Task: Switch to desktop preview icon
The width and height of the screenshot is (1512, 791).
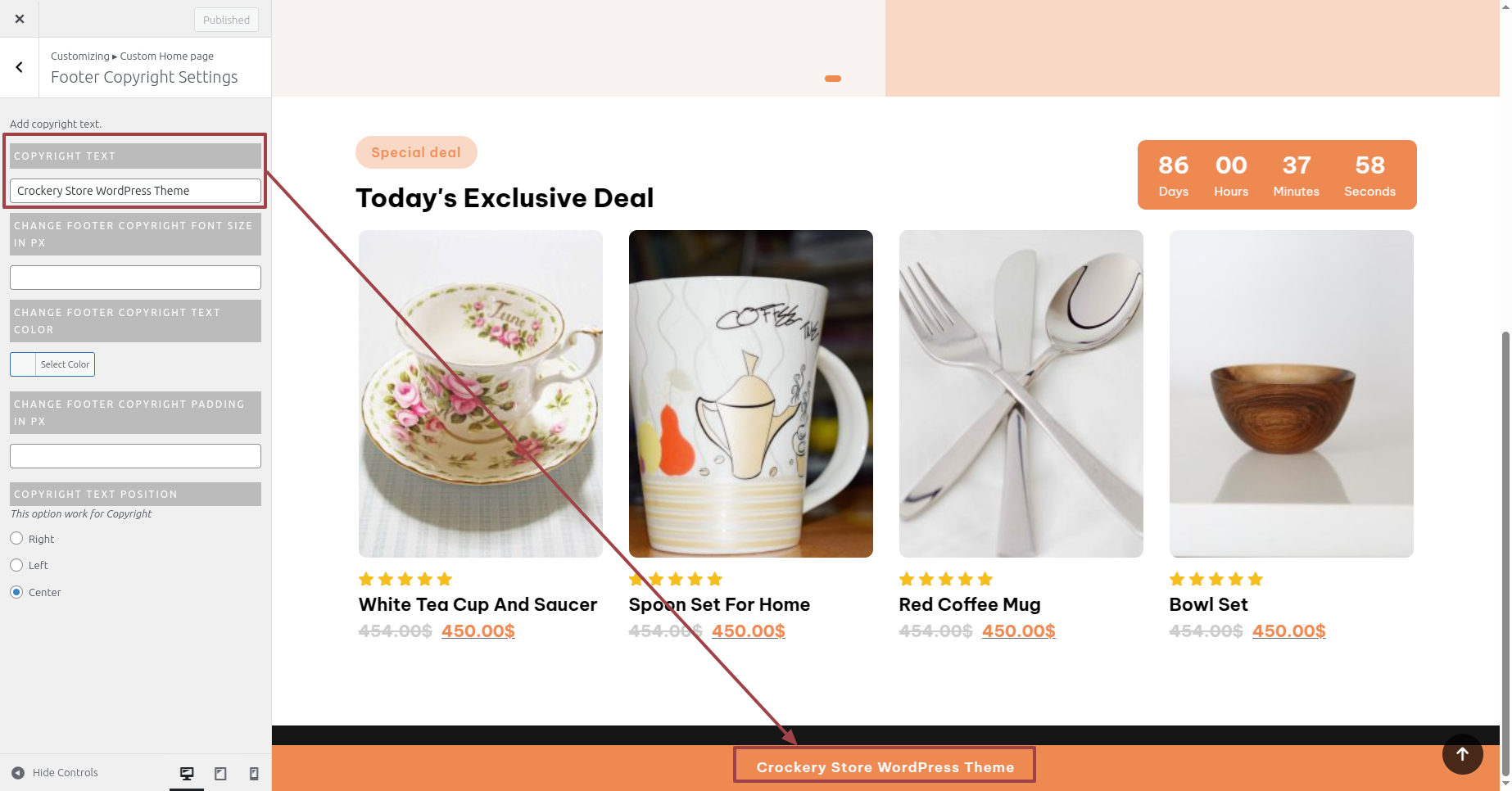Action: coord(187,773)
